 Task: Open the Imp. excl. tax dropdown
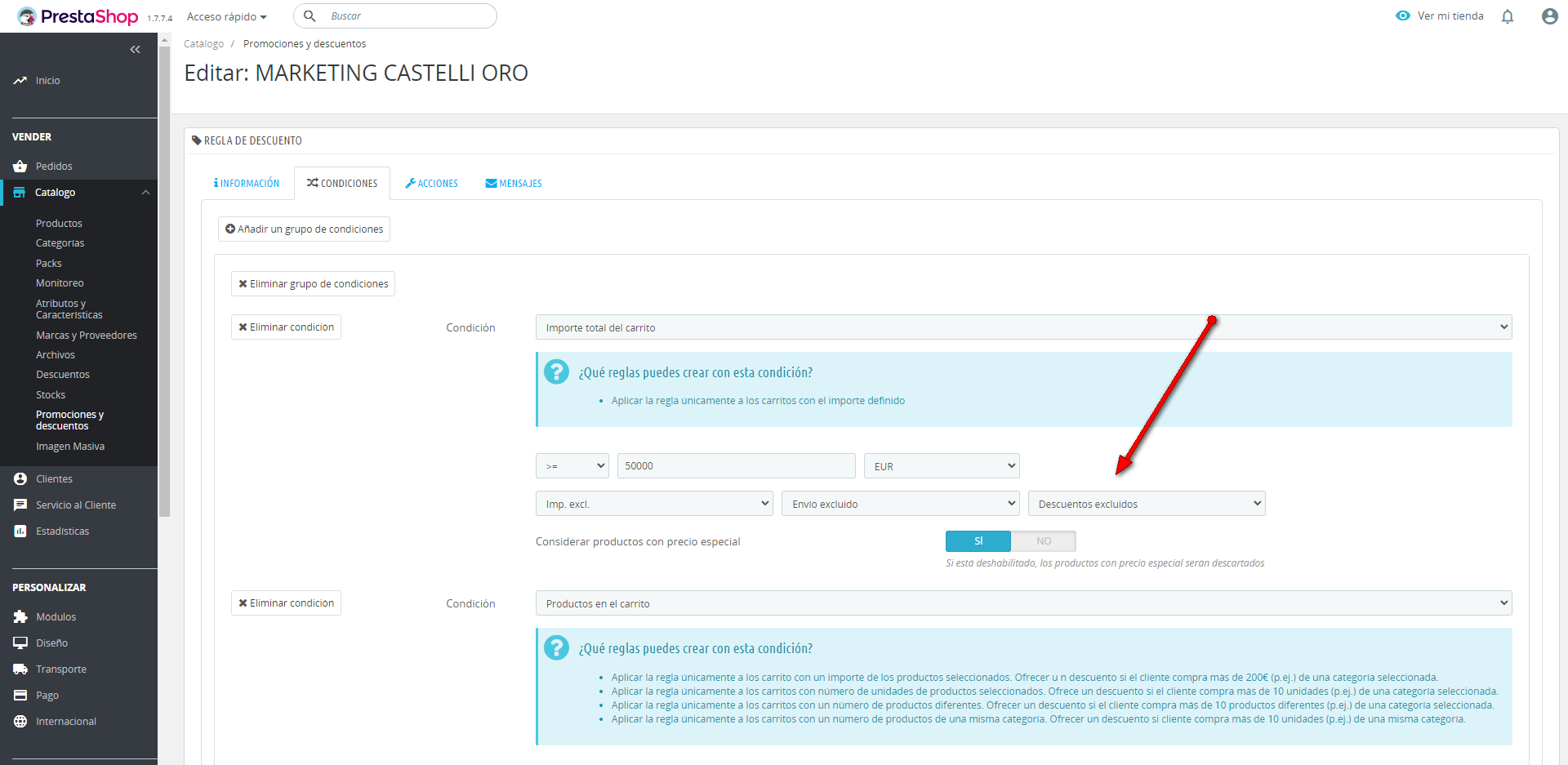(654, 504)
